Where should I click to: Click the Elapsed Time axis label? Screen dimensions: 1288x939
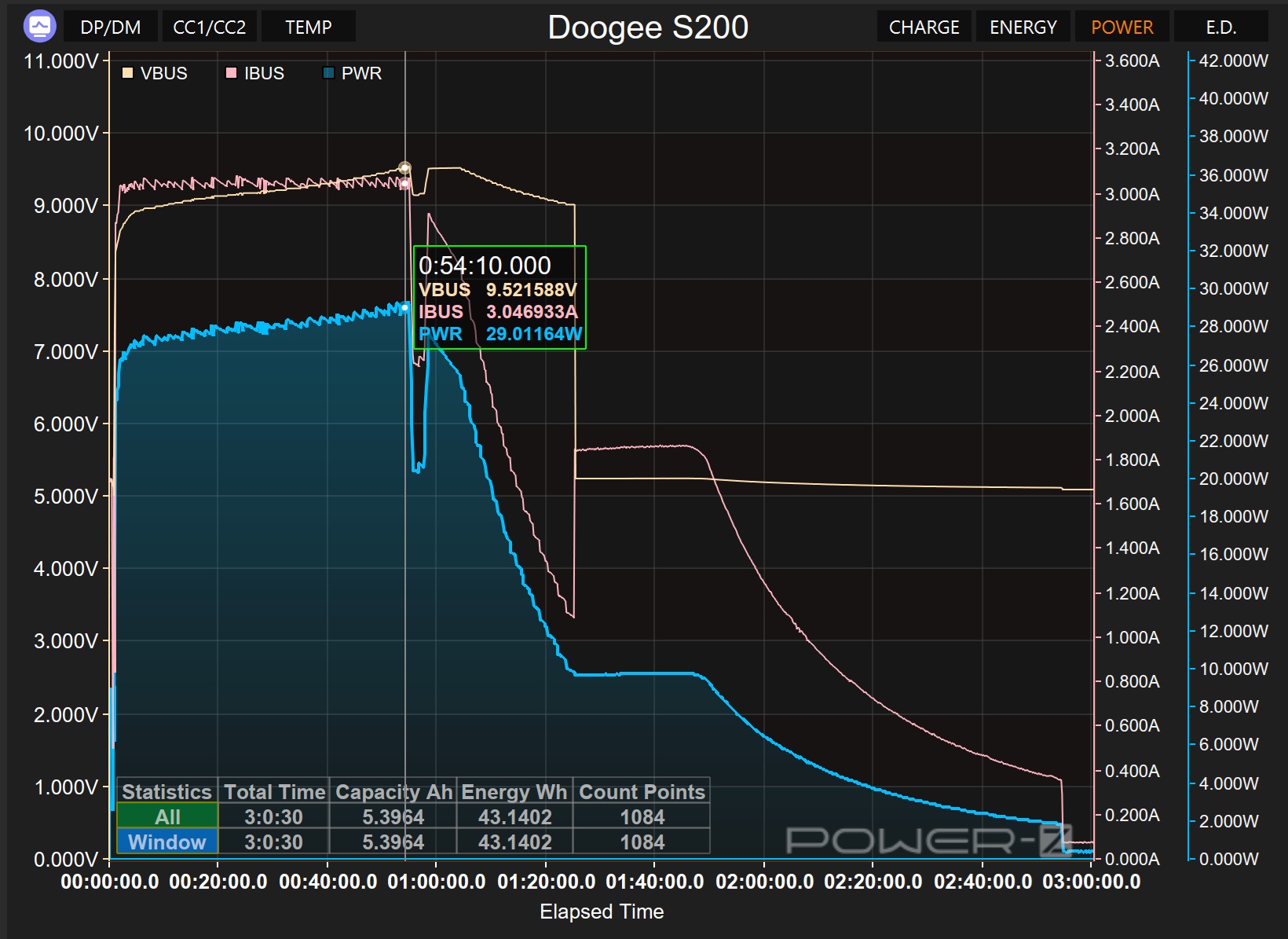click(x=602, y=911)
